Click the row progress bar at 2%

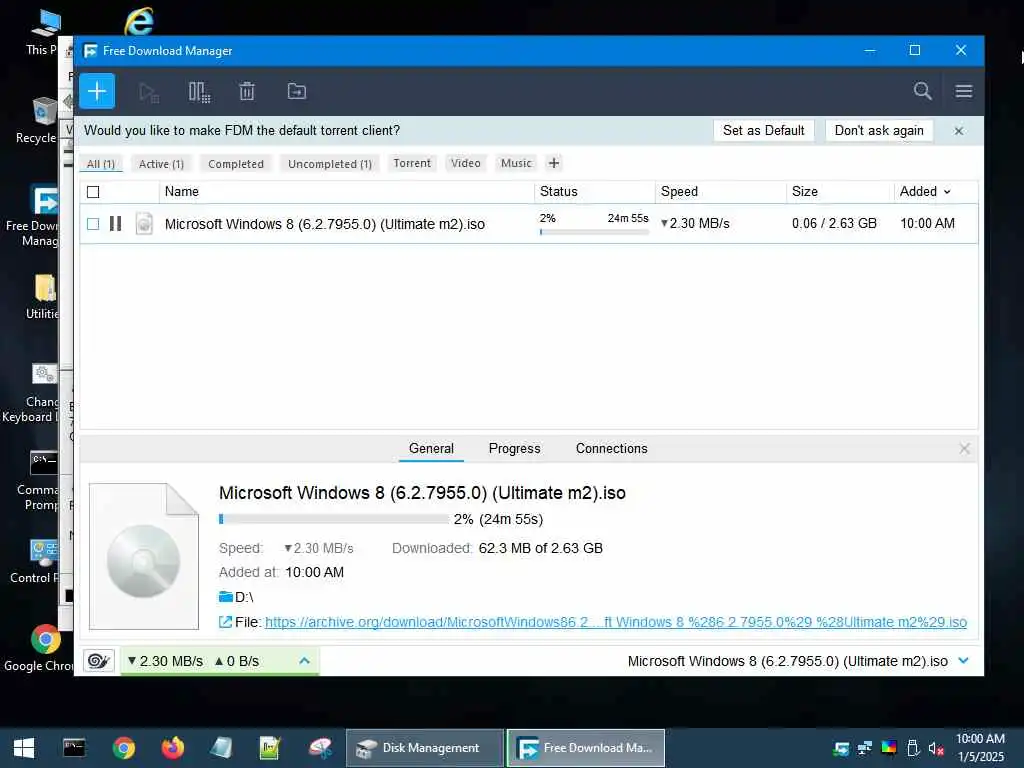pos(594,232)
